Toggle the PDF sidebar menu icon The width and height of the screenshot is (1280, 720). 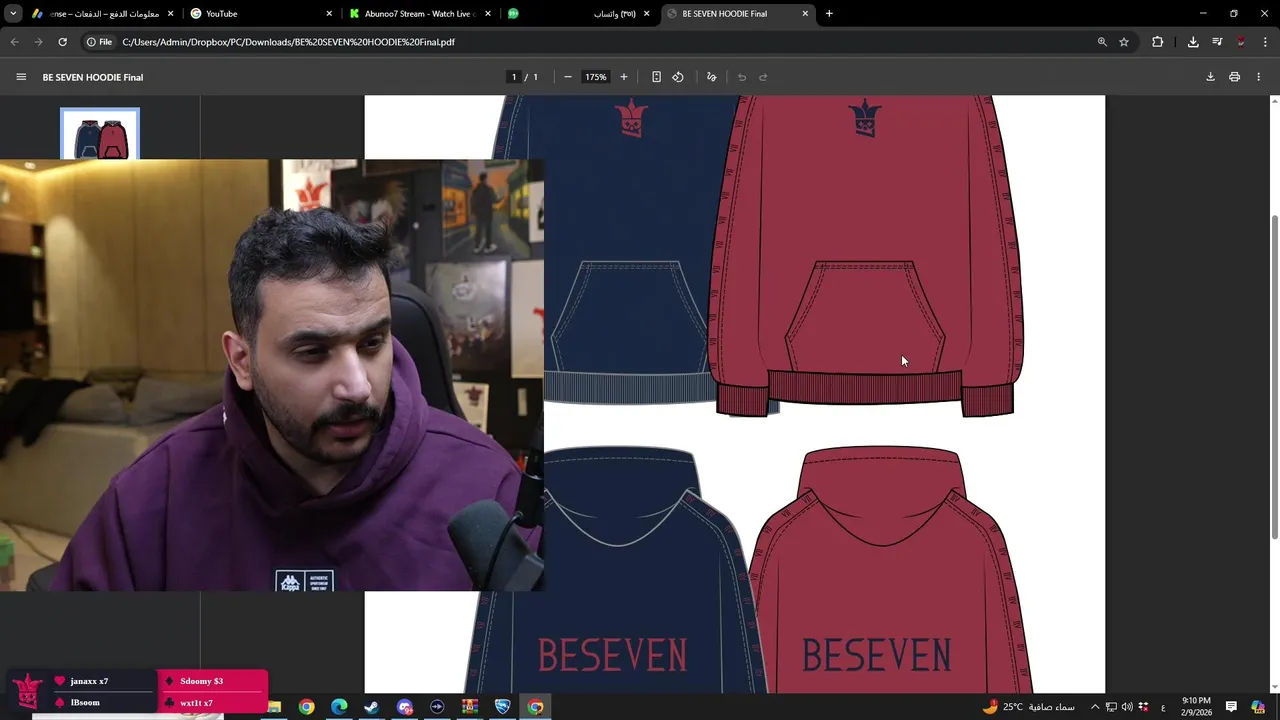(x=21, y=77)
